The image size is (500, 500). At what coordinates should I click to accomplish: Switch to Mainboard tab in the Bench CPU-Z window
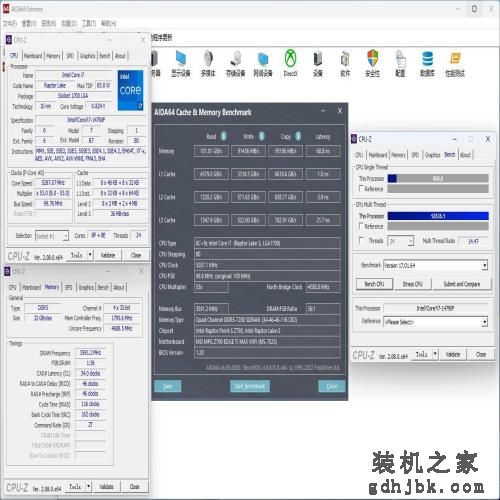(378, 155)
